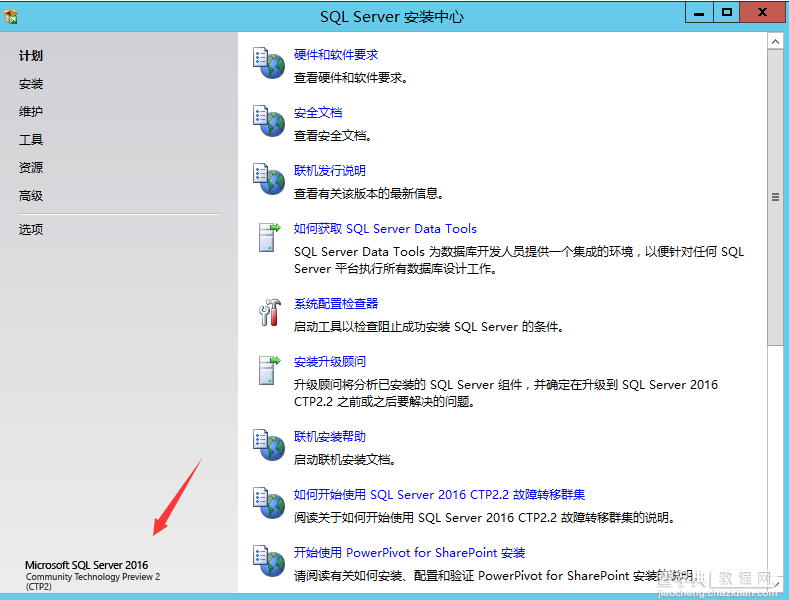
Task: Click description text 查看硬件和软件要求。
Action: click(x=351, y=78)
